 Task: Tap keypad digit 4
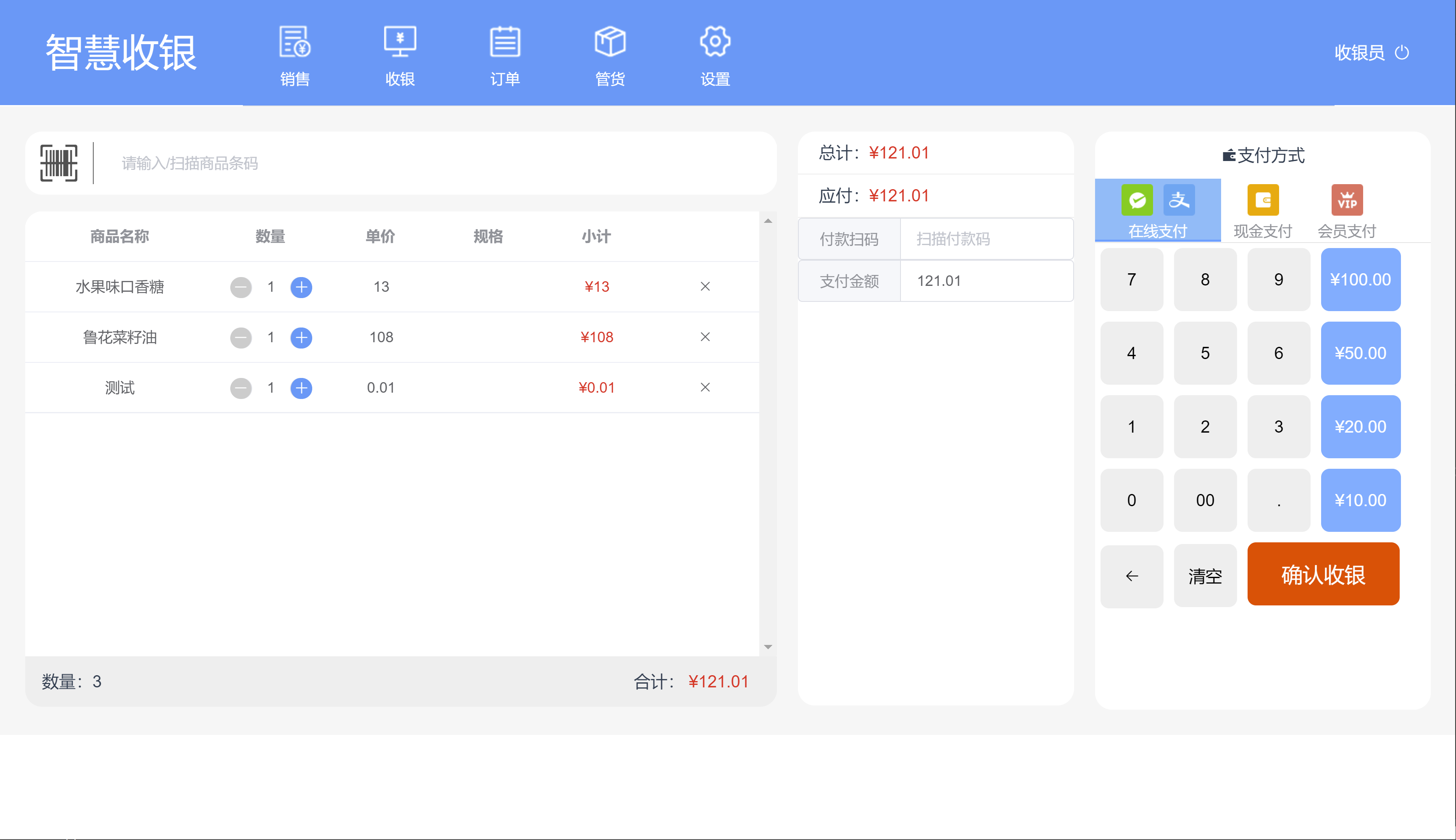pyautogui.click(x=1131, y=353)
